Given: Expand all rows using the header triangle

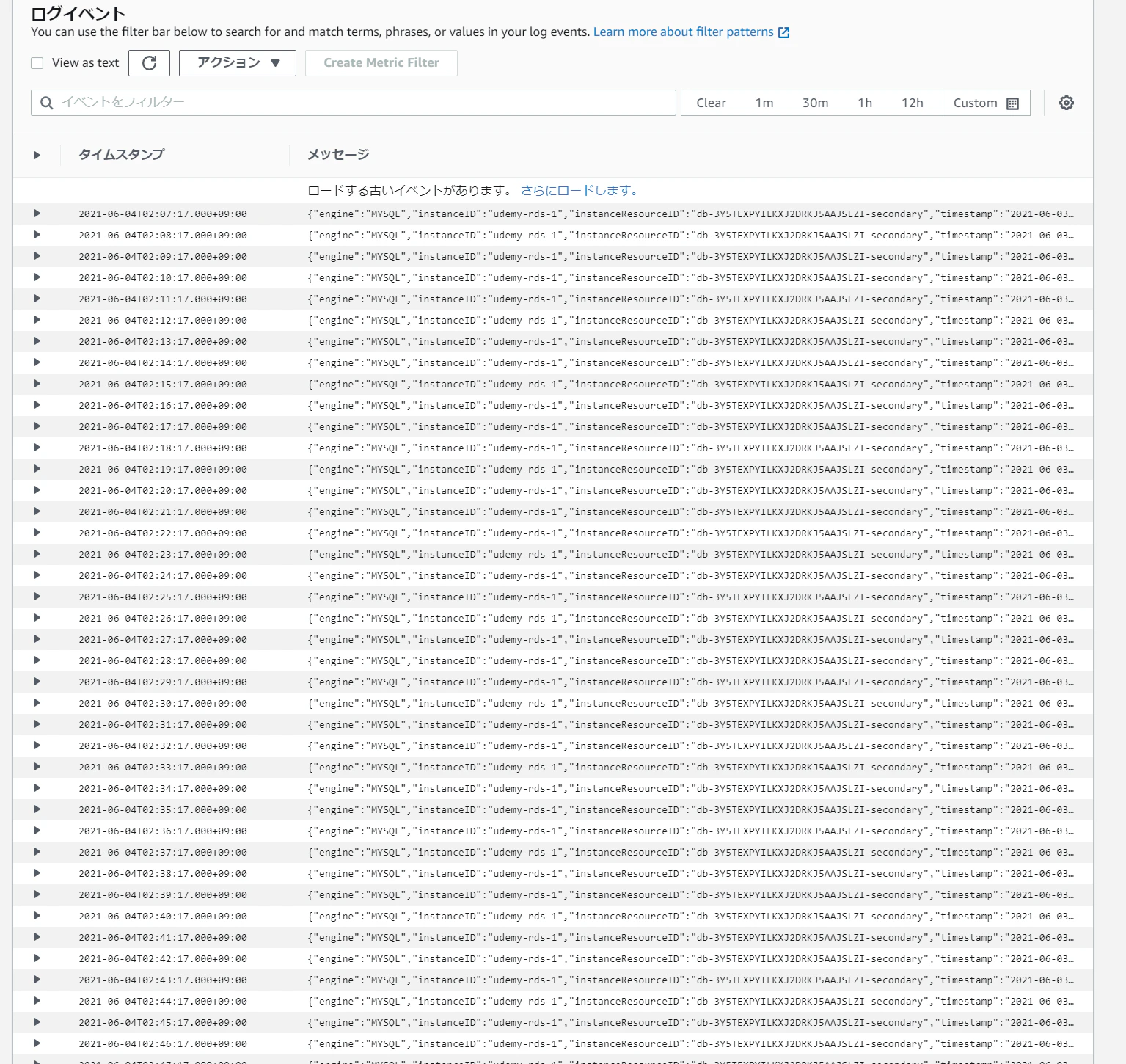Looking at the screenshot, I should point(37,155).
